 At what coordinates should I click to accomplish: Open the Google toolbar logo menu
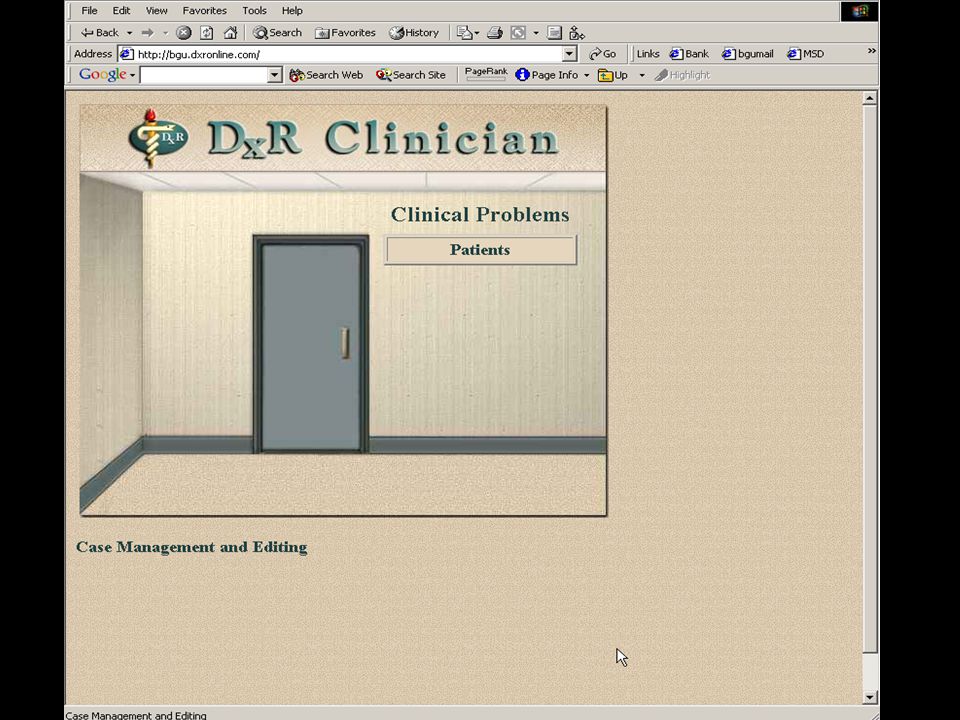click(x=107, y=75)
